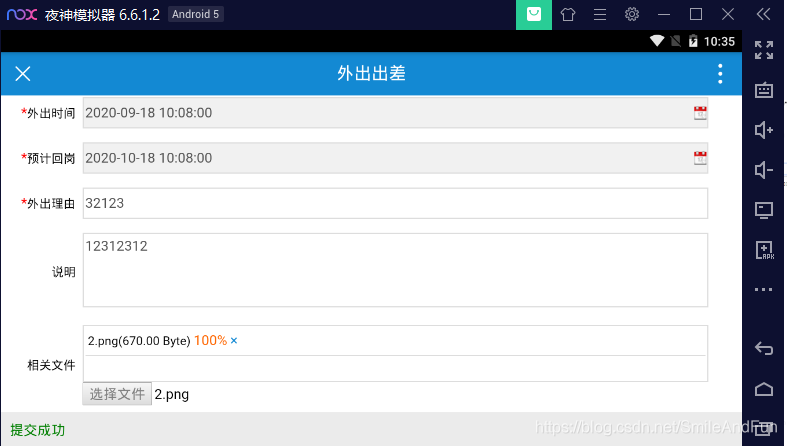Toggle Nox fullscreen mode icon

[763, 50]
